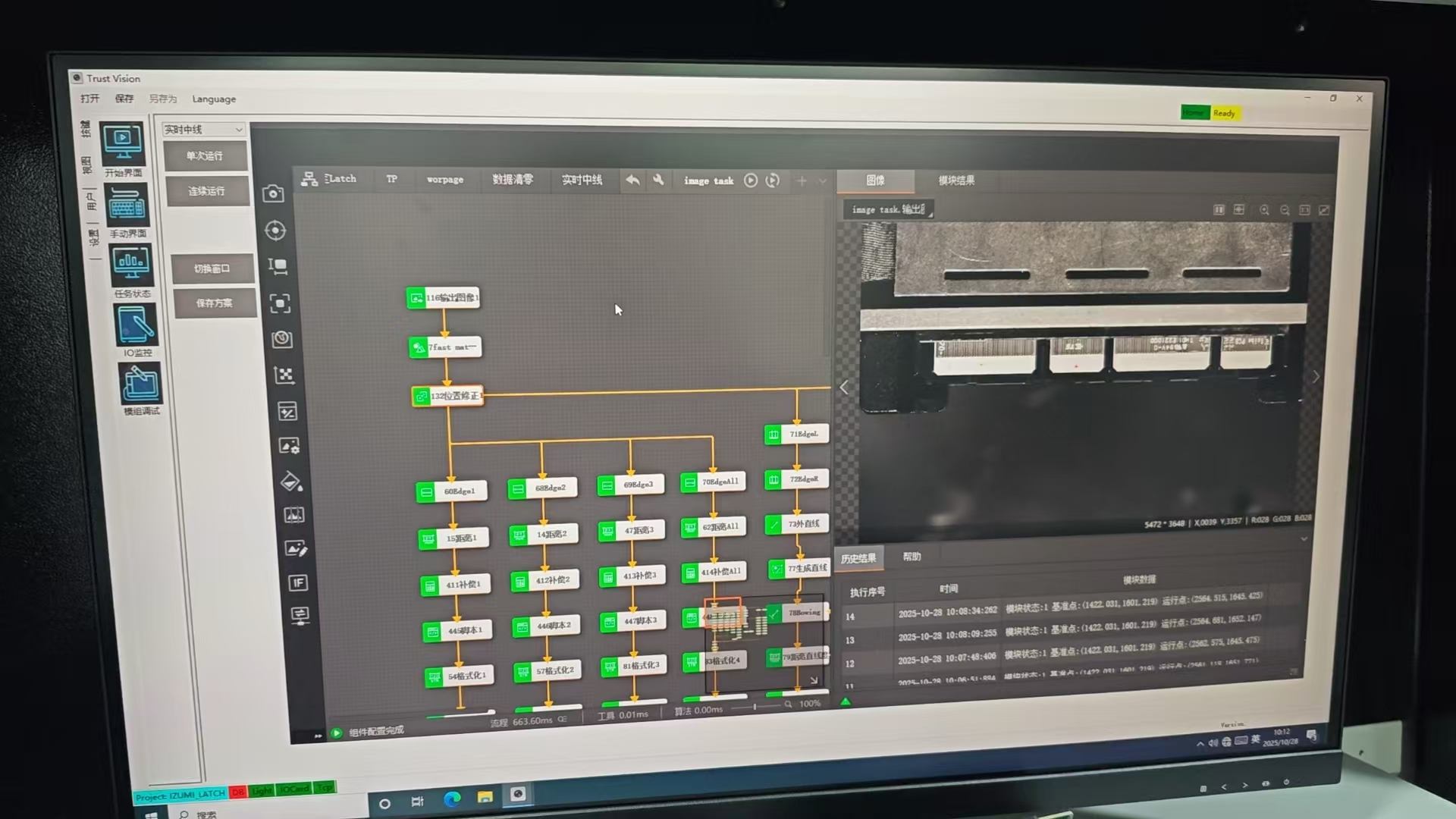Expand the flow tab overflow chevron
Image resolution: width=1456 pixels, height=819 pixels.
coord(822,181)
